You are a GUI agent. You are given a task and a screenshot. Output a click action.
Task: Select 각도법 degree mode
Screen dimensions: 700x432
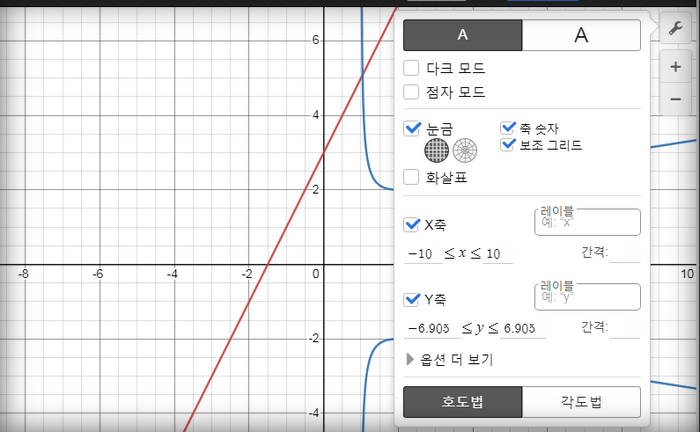(581, 402)
